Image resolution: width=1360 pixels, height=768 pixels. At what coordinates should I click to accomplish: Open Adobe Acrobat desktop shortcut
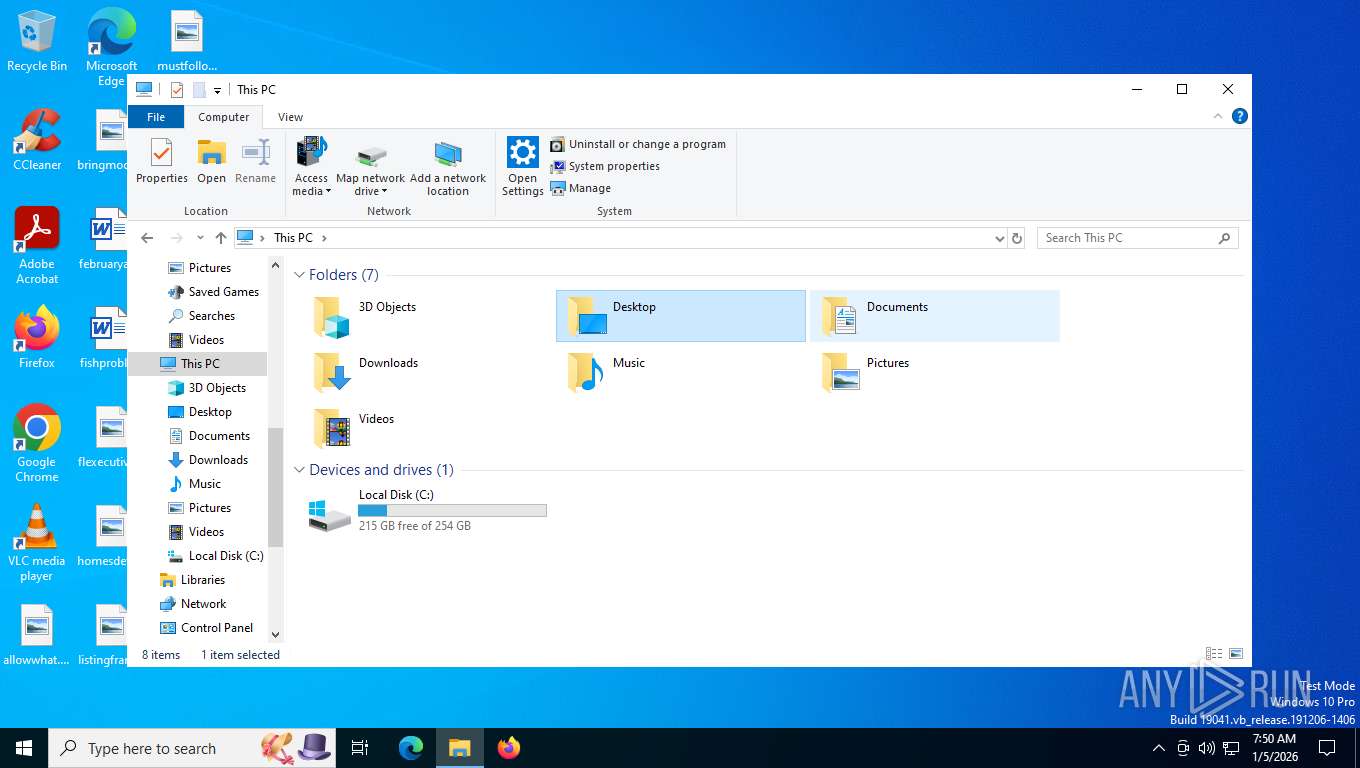pyautogui.click(x=37, y=246)
